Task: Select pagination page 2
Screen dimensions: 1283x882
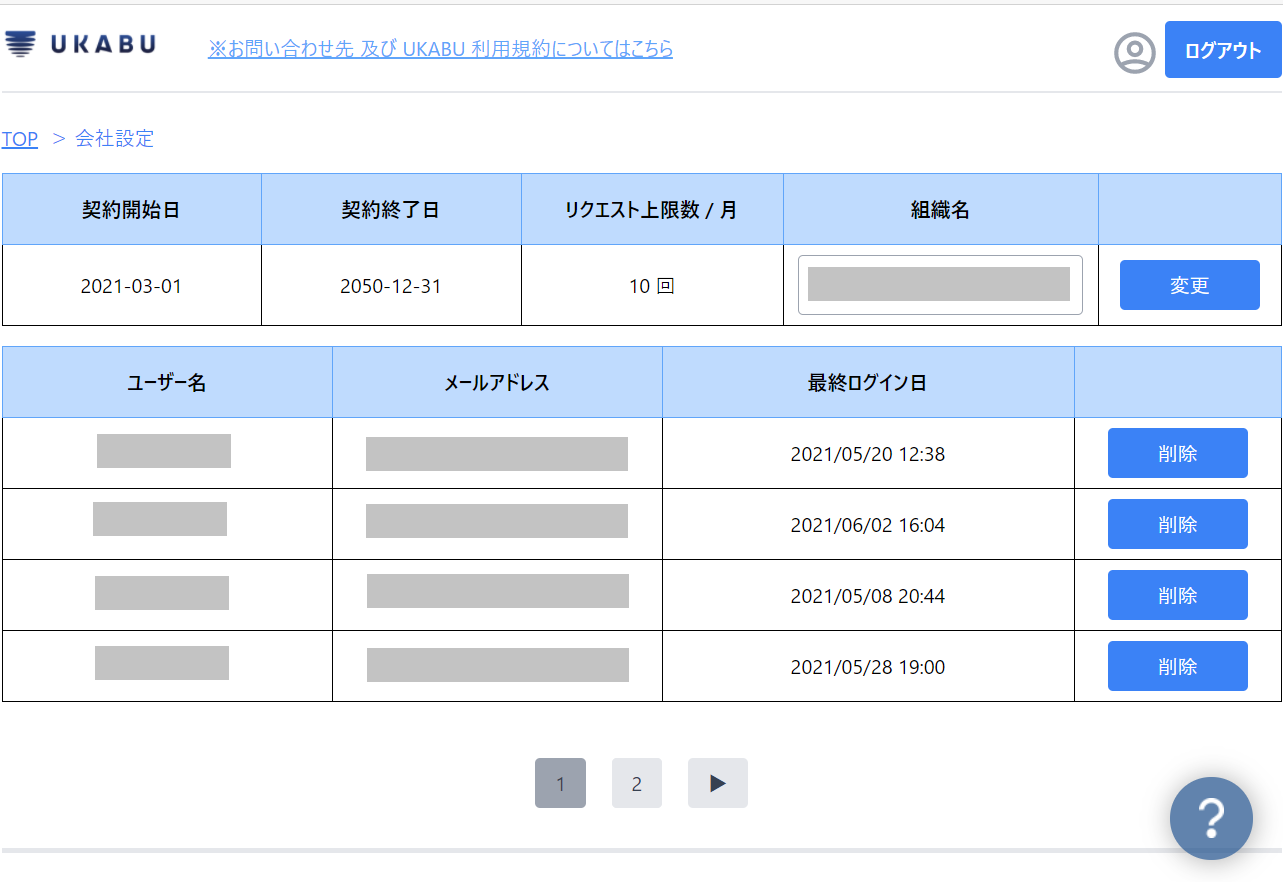Action: tap(637, 783)
